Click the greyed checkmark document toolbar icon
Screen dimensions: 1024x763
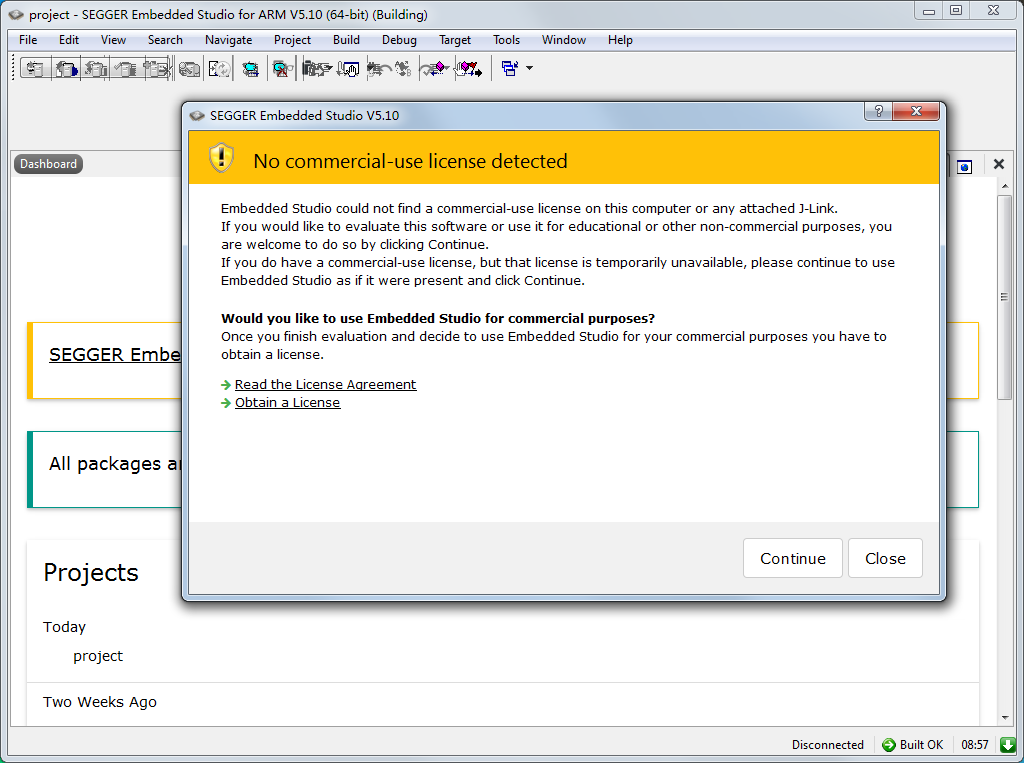coord(125,69)
